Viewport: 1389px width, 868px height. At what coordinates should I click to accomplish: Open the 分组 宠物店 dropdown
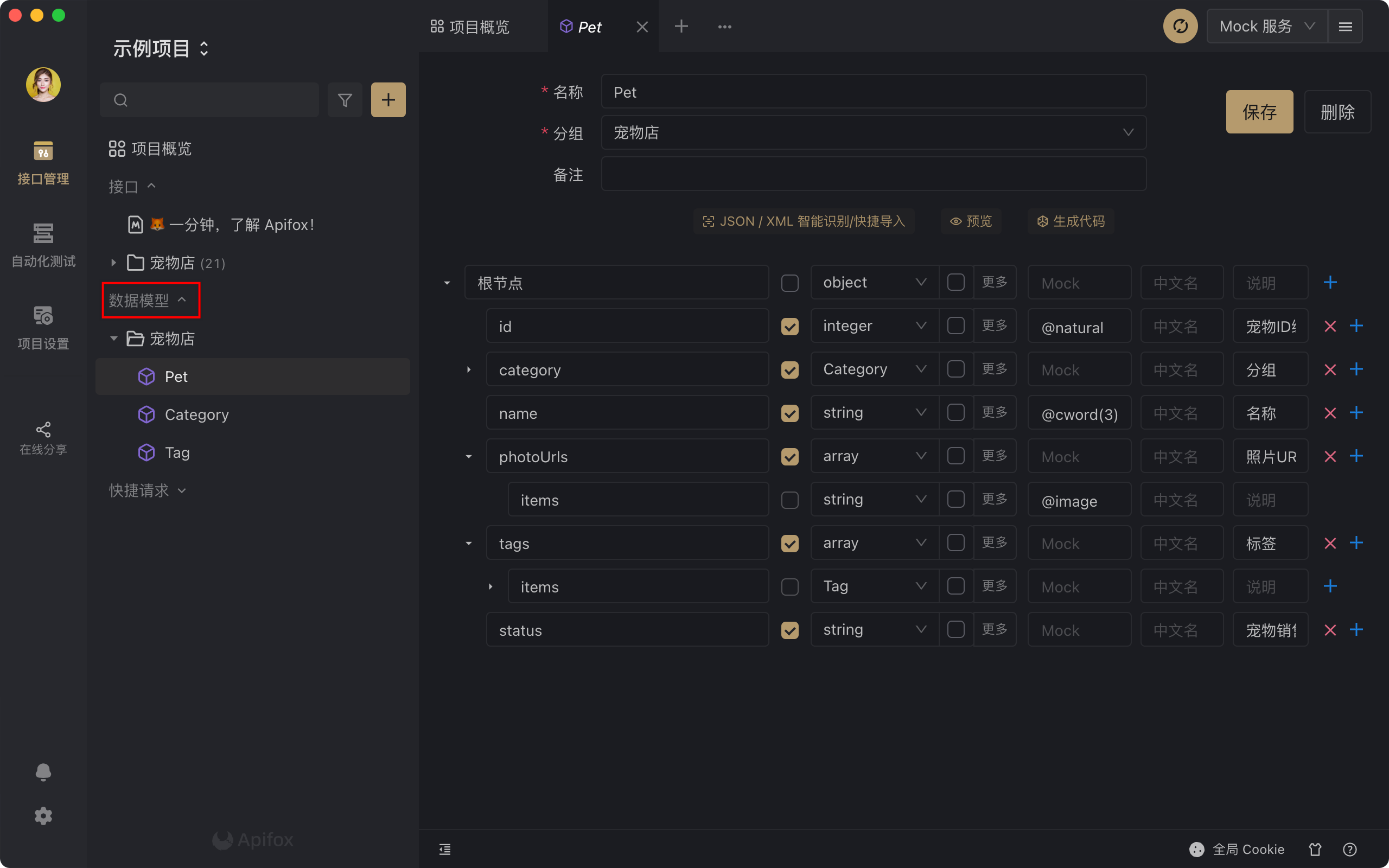[873, 132]
